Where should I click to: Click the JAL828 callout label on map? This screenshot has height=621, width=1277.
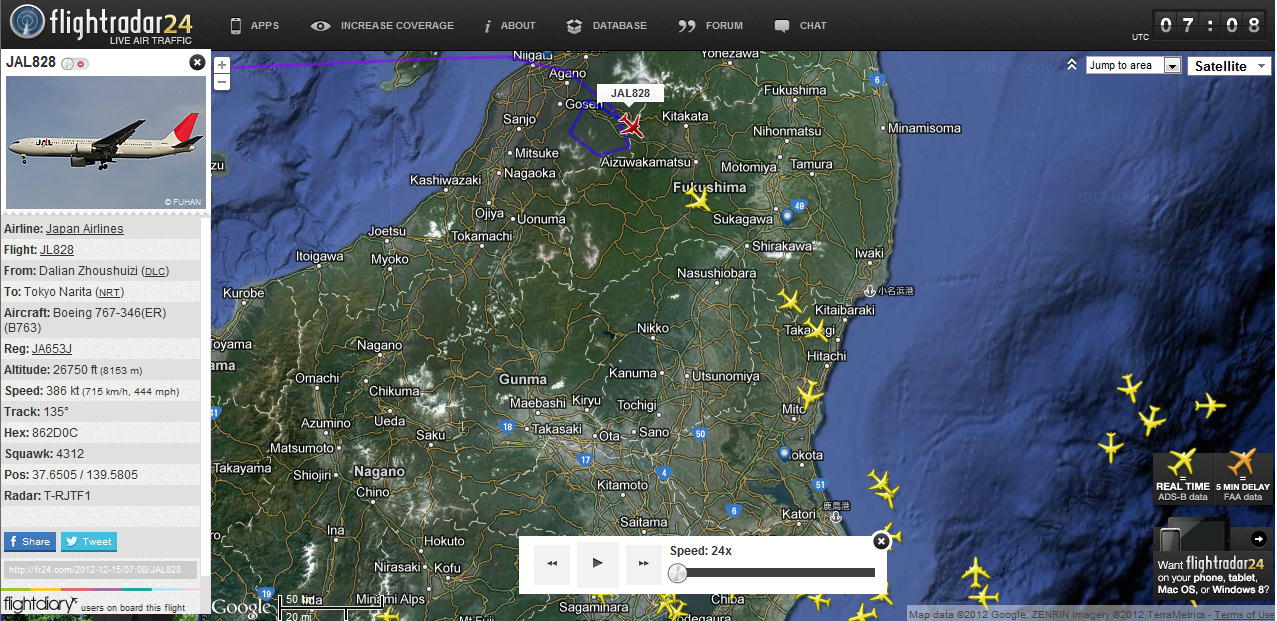coord(630,93)
